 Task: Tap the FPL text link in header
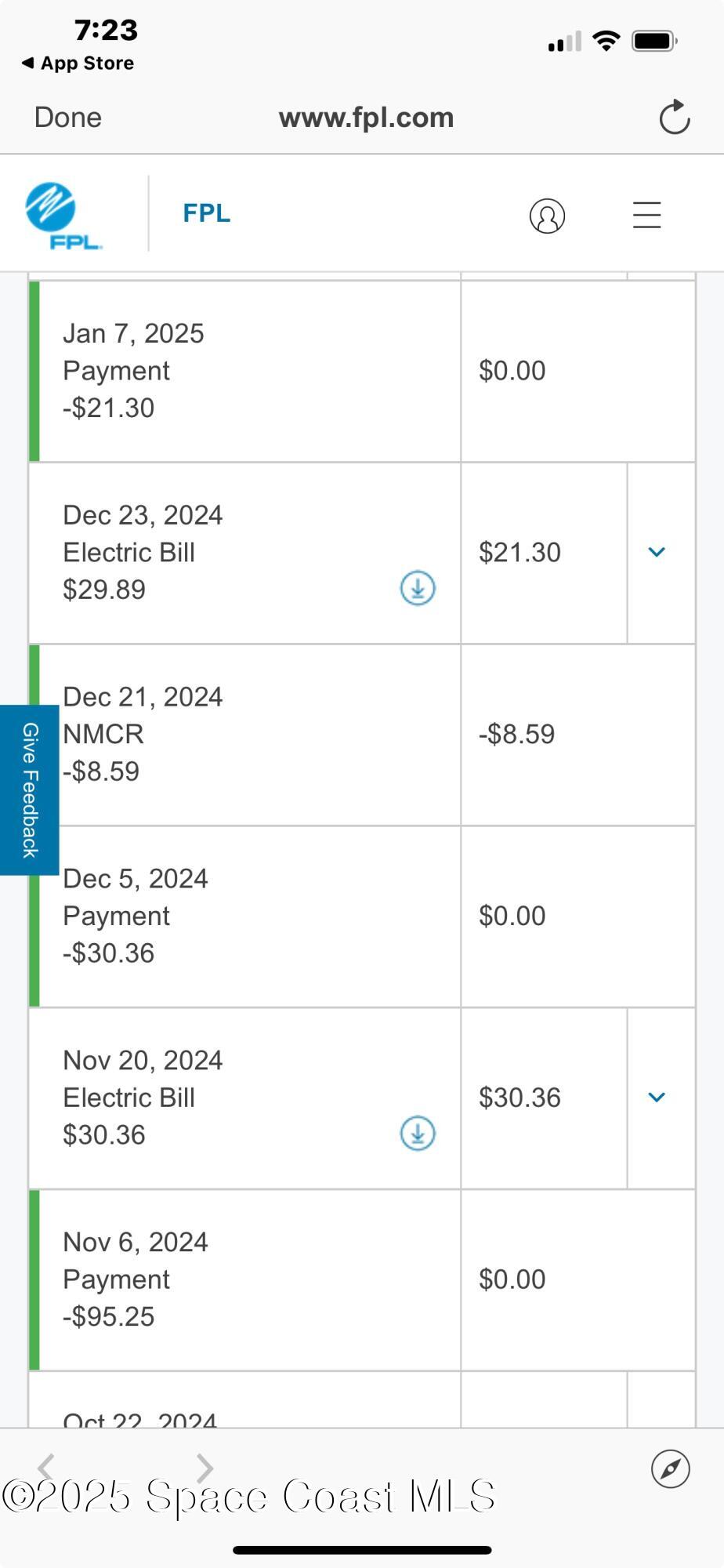206,213
